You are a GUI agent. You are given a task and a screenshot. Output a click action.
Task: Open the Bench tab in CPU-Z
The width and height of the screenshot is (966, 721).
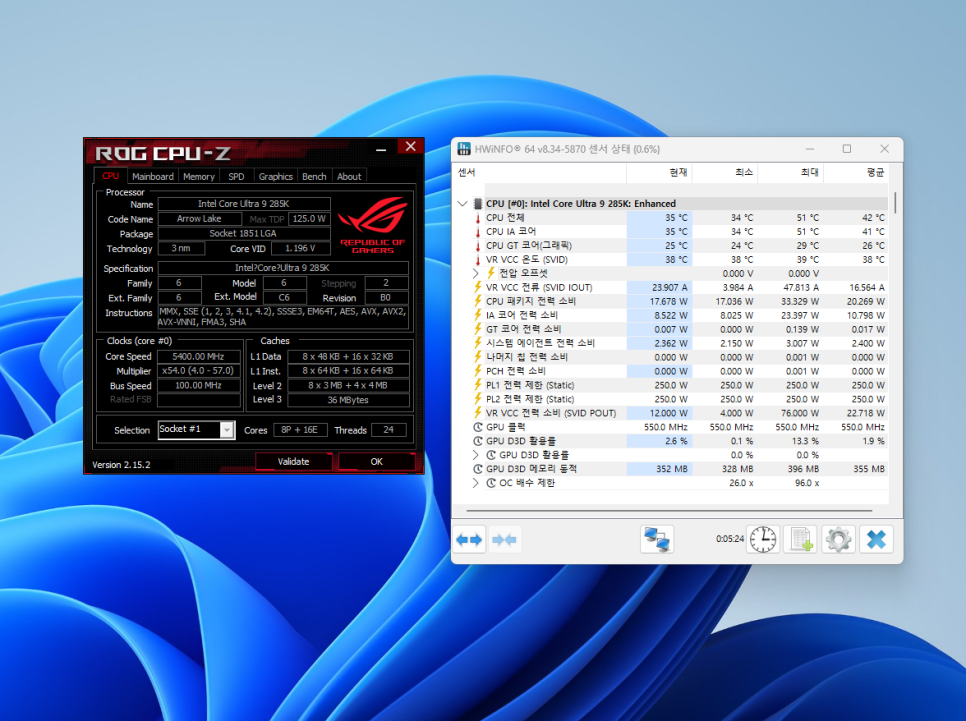pyautogui.click(x=314, y=176)
